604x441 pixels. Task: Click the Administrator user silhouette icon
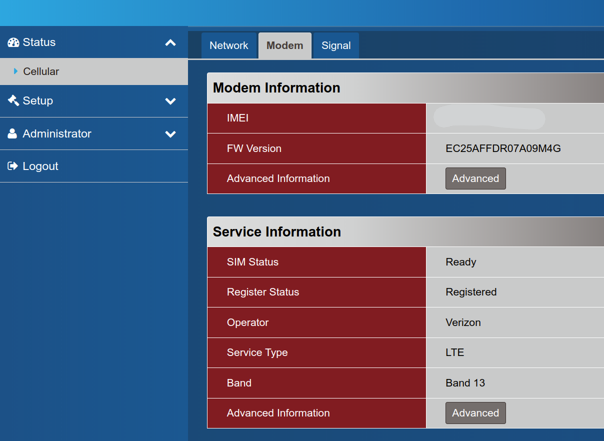pyautogui.click(x=12, y=134)
